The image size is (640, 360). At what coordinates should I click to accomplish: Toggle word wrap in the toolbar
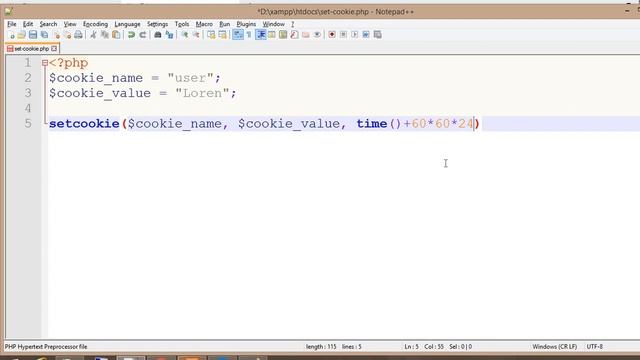tap(238, 35)
